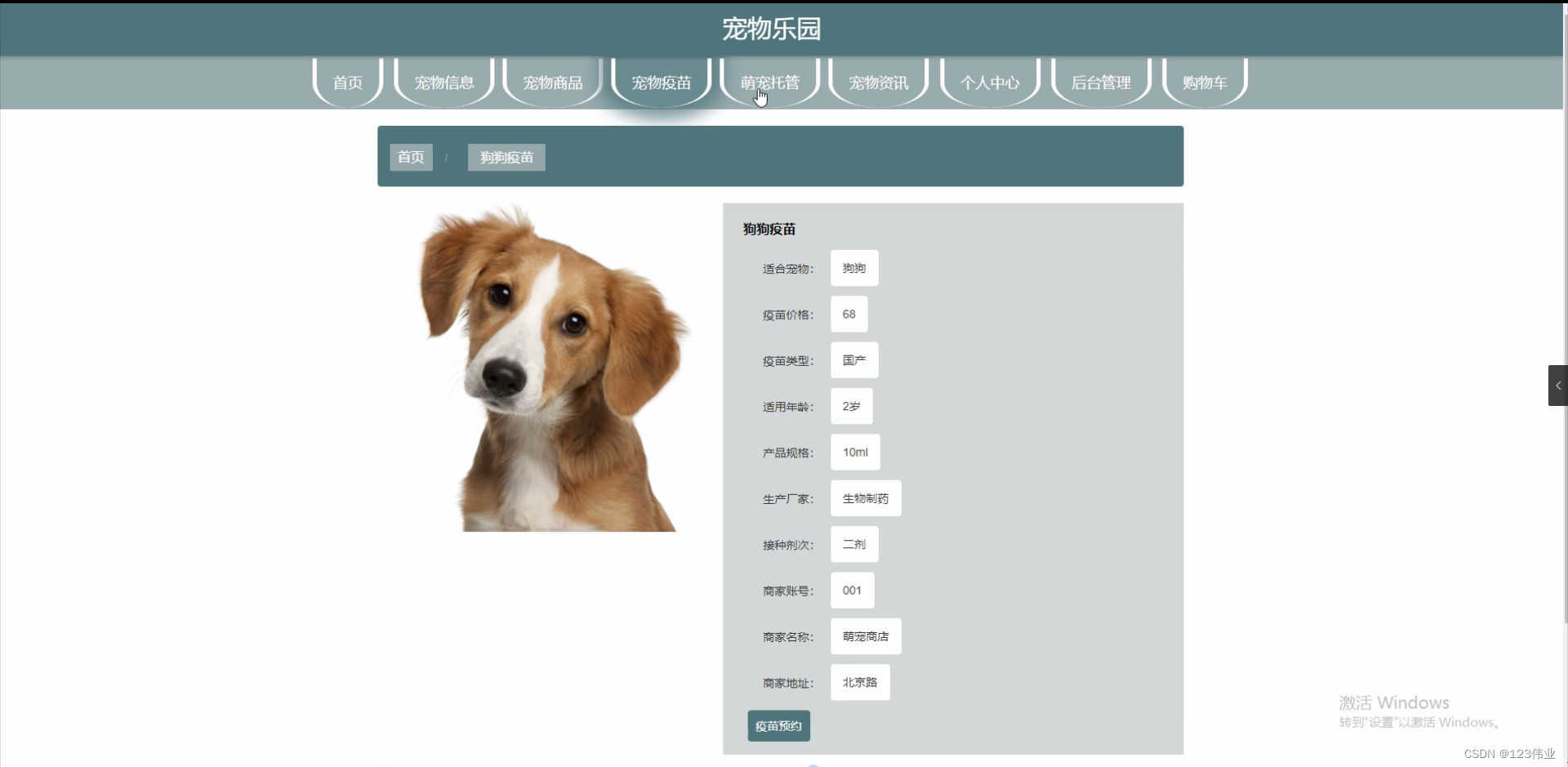The width and height of the screenshot is (1568, 767).
Task: Click the 宠物乐园 site title
Action: pyautogui.click(x=772, y=29)
